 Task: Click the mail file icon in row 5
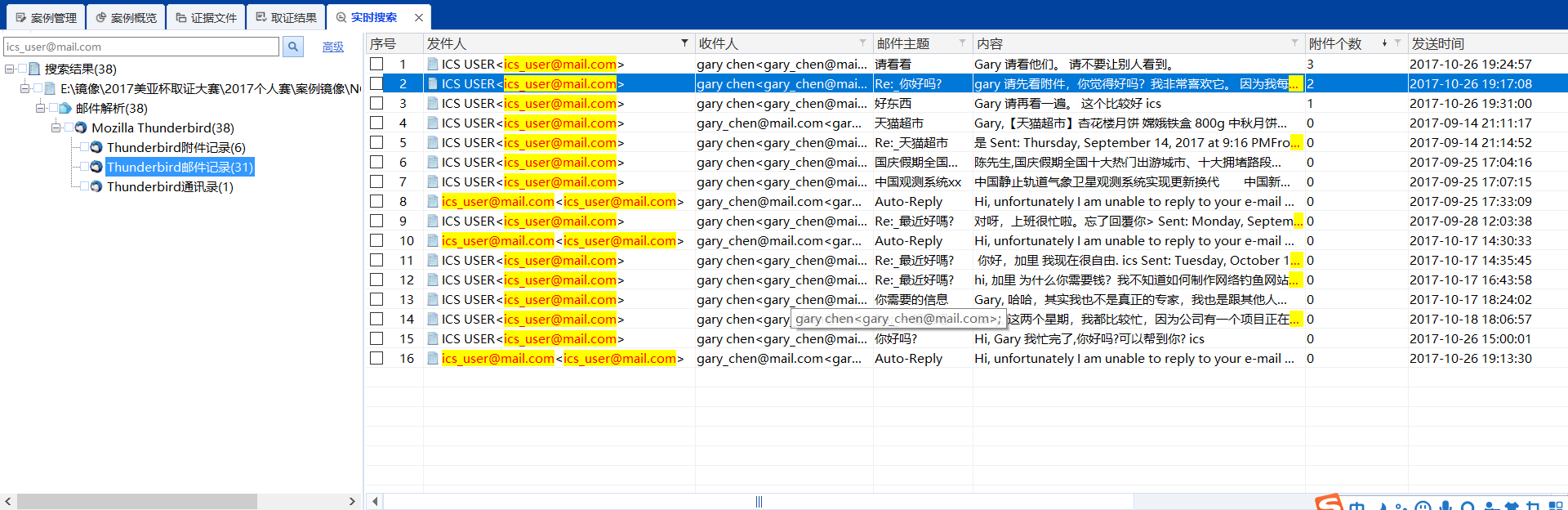tap(433, 142)
